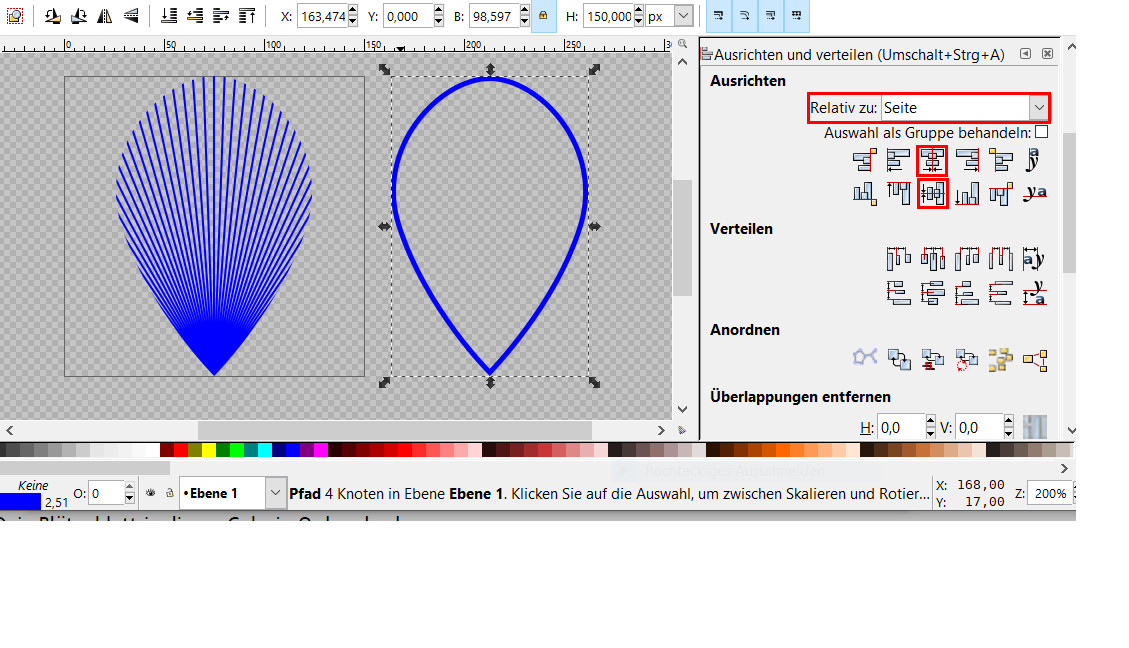
Task: Click 'Keine' stroke indicator in status bar
Action: (33, 485)
